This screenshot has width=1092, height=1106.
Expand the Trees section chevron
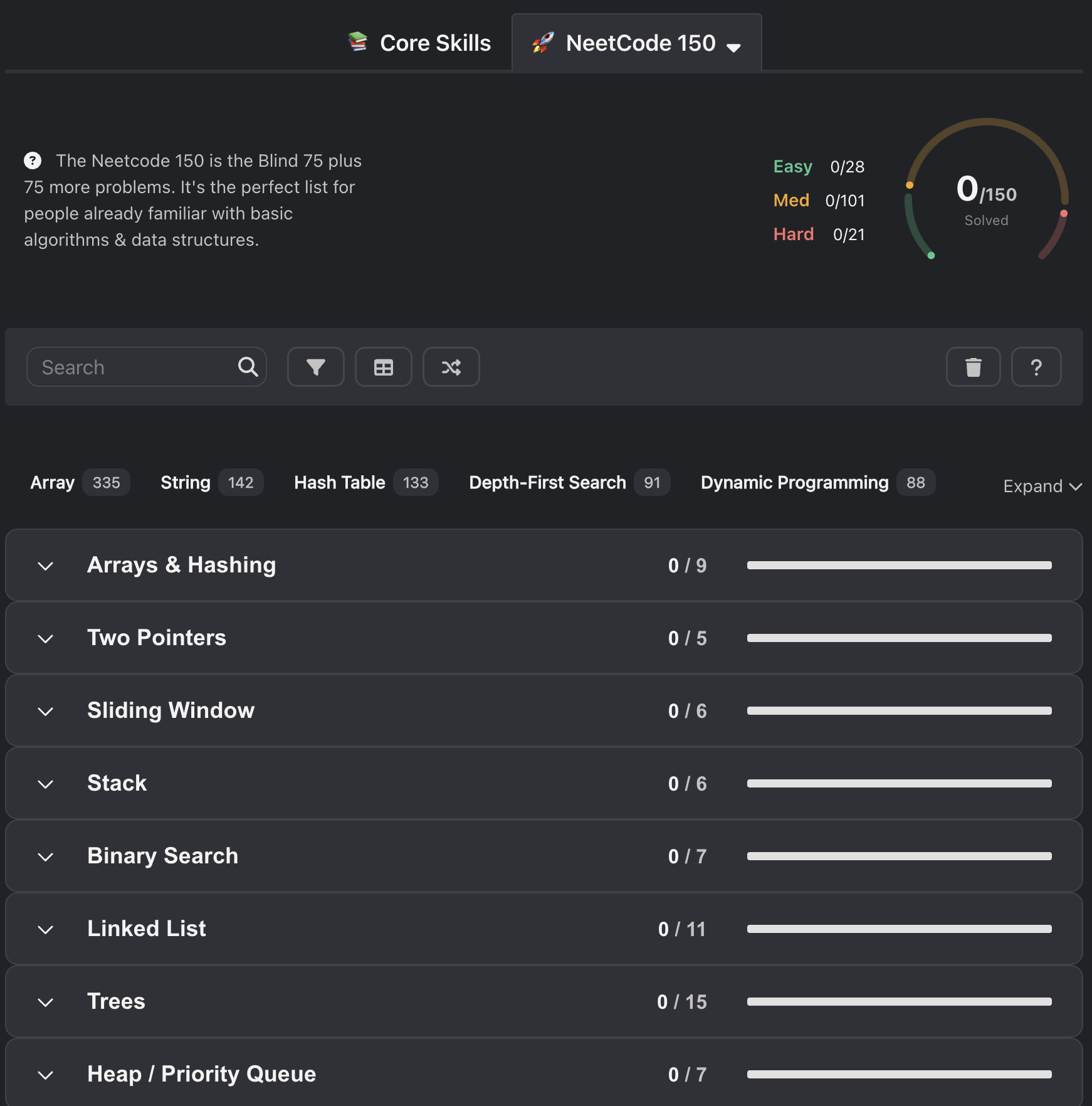(x=46, y=1003)
